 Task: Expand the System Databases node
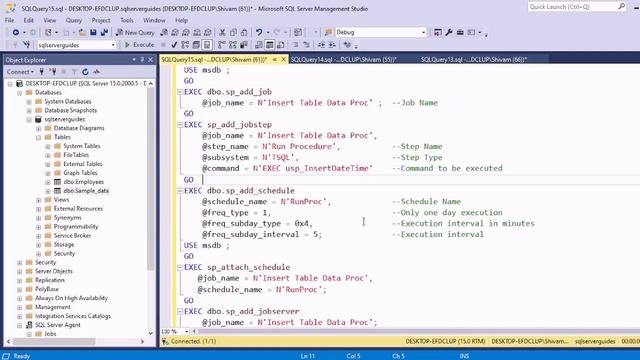(x=29, y=101)
